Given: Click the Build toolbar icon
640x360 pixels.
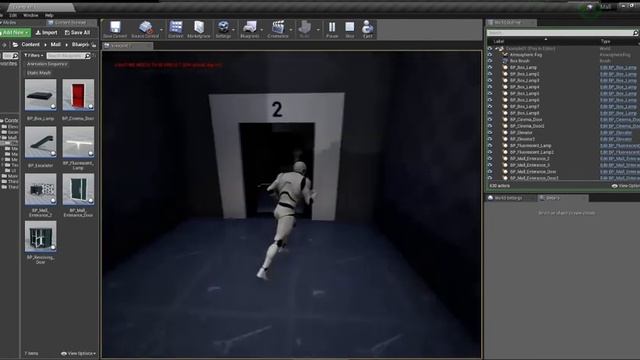Looking at the screenshot, I should coord(304,27).
